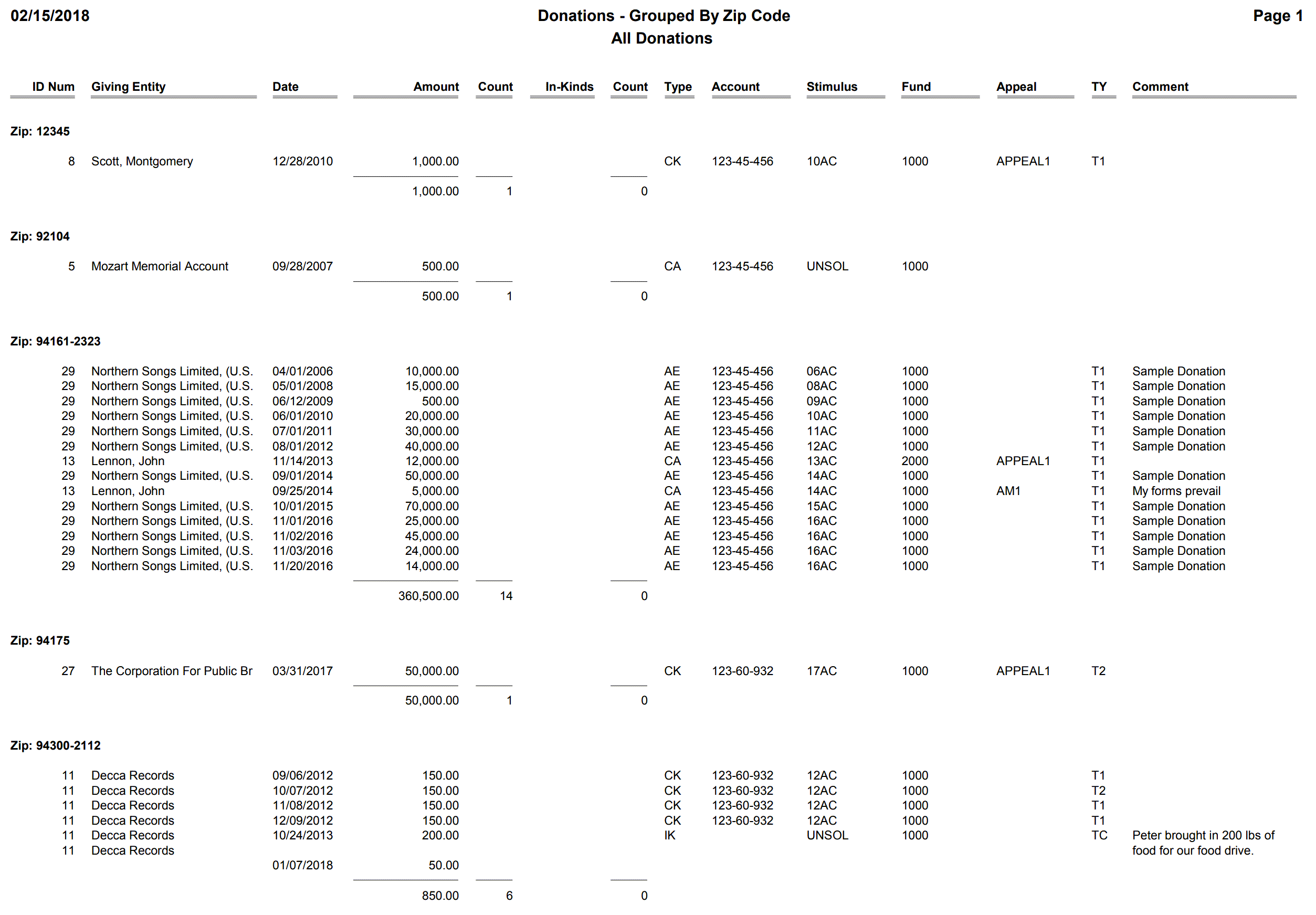Click The Corporation For Public Br entity
1316x915 pixels.
pyautogui.click(x=172, y=671)
